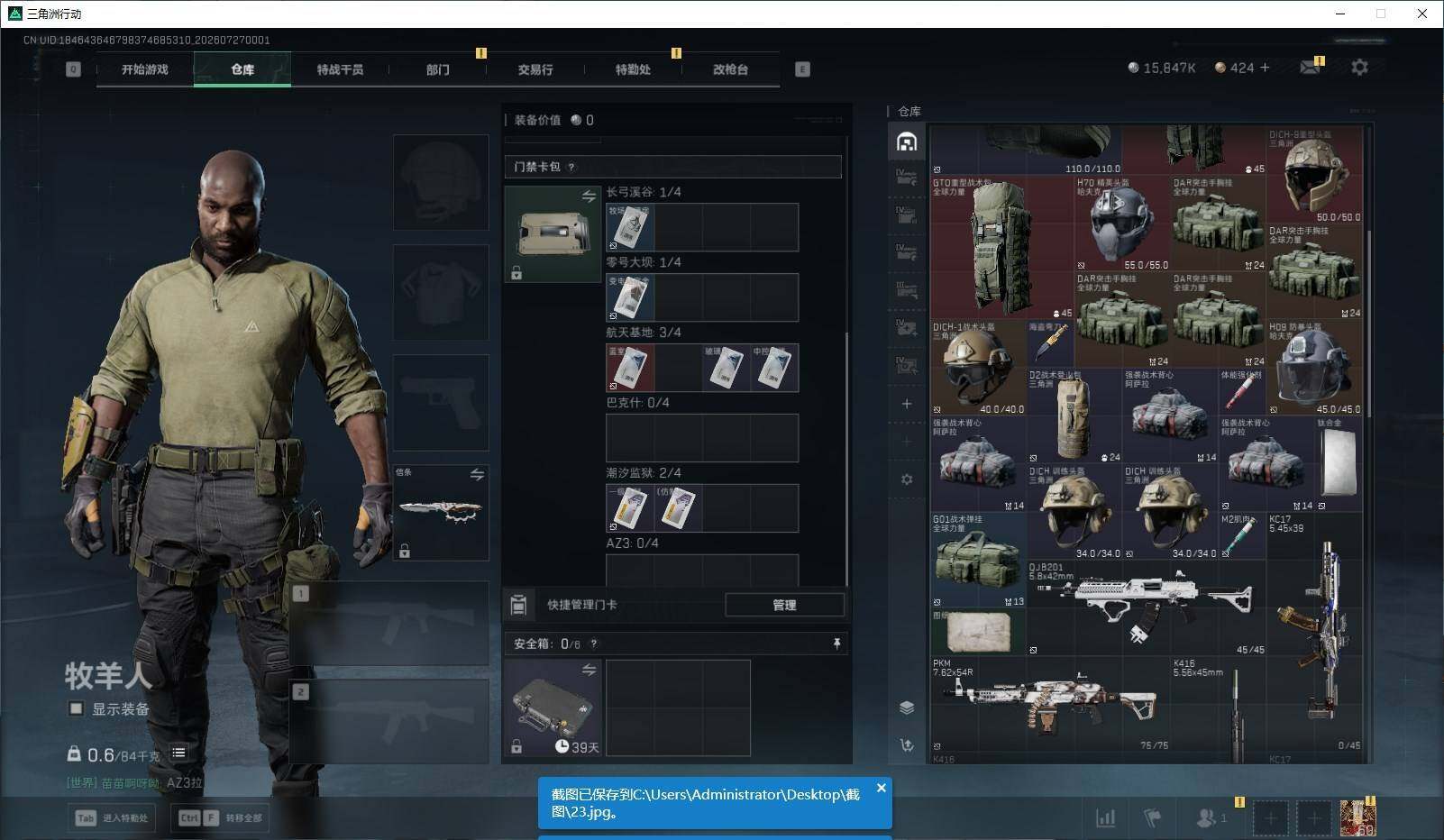Click the flag icon in bottom bar
Screen dimensions: 1444x840
[x=1152, y=817]
